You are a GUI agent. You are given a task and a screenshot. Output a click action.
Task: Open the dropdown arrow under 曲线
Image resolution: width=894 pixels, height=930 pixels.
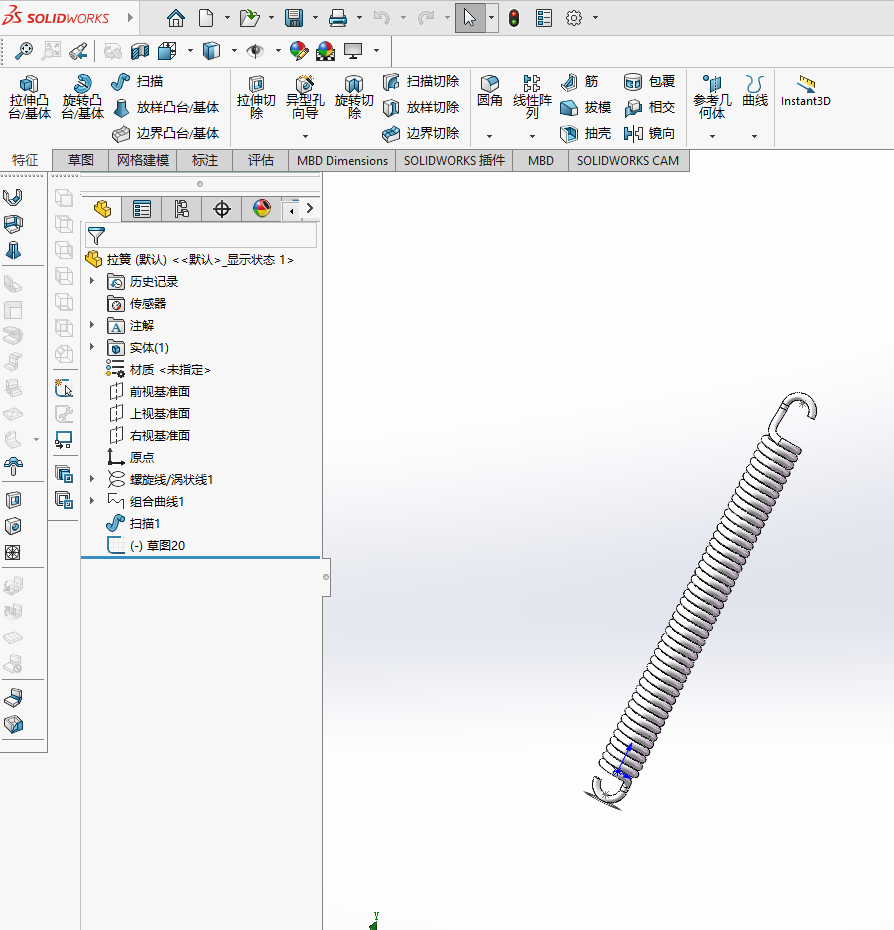755,136
